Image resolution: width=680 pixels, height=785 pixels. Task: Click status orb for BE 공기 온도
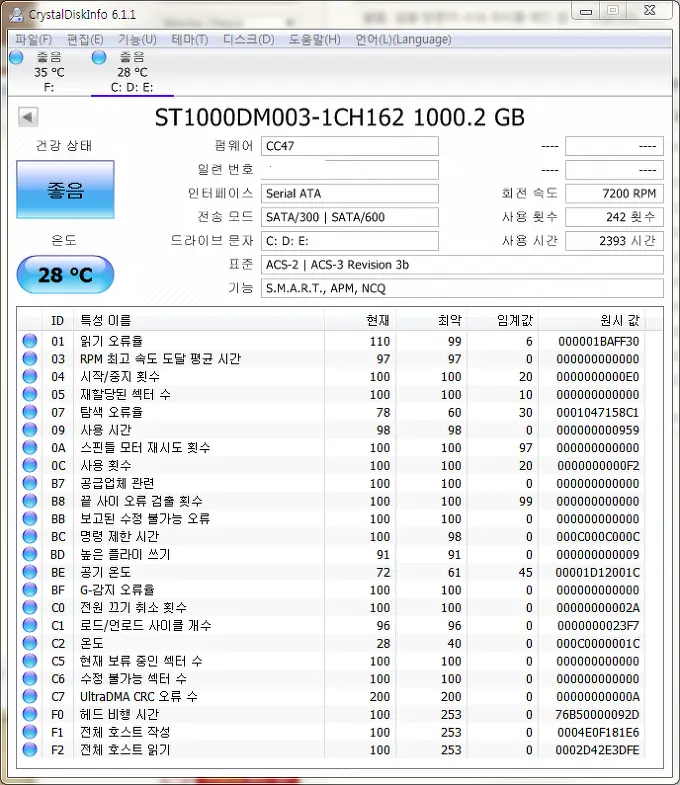pos(30,572)
